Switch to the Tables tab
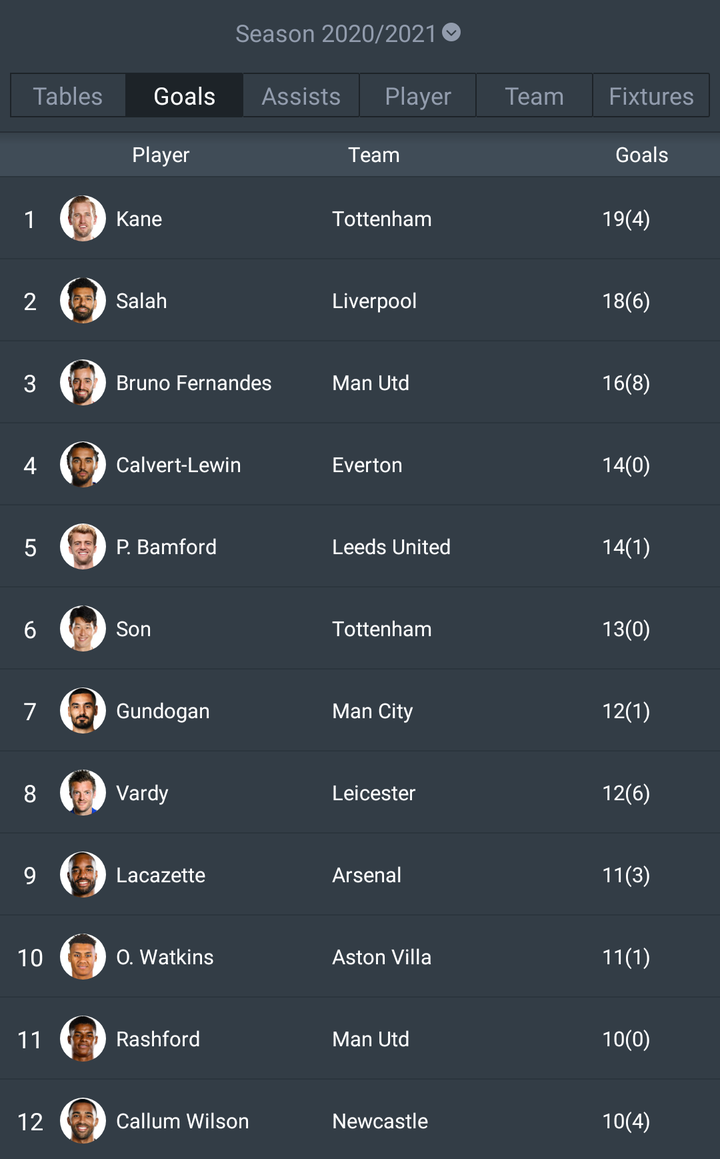The width and height of the screenshot is (720, 1159). click(x=68, y=96)
